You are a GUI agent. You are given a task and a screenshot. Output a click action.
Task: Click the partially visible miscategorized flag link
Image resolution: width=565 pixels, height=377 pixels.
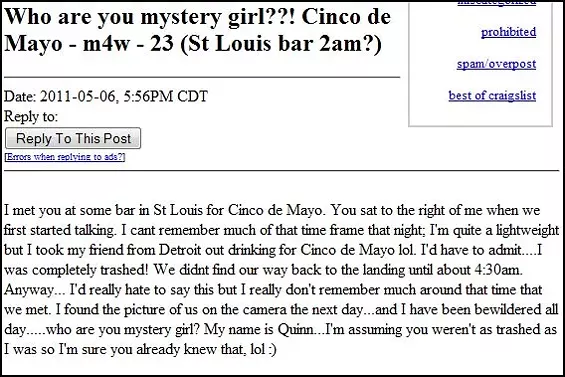pos(497,3)
